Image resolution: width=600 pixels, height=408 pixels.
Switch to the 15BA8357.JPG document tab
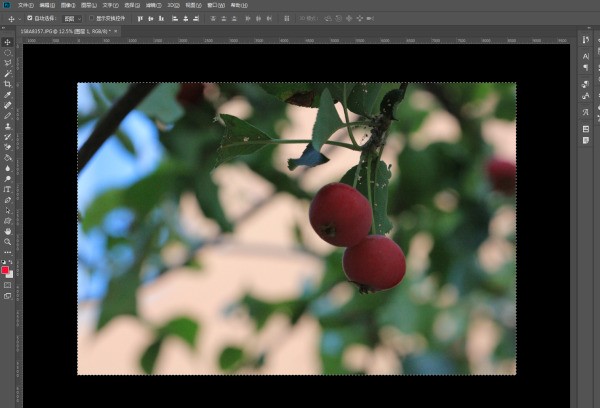point(60,31)
